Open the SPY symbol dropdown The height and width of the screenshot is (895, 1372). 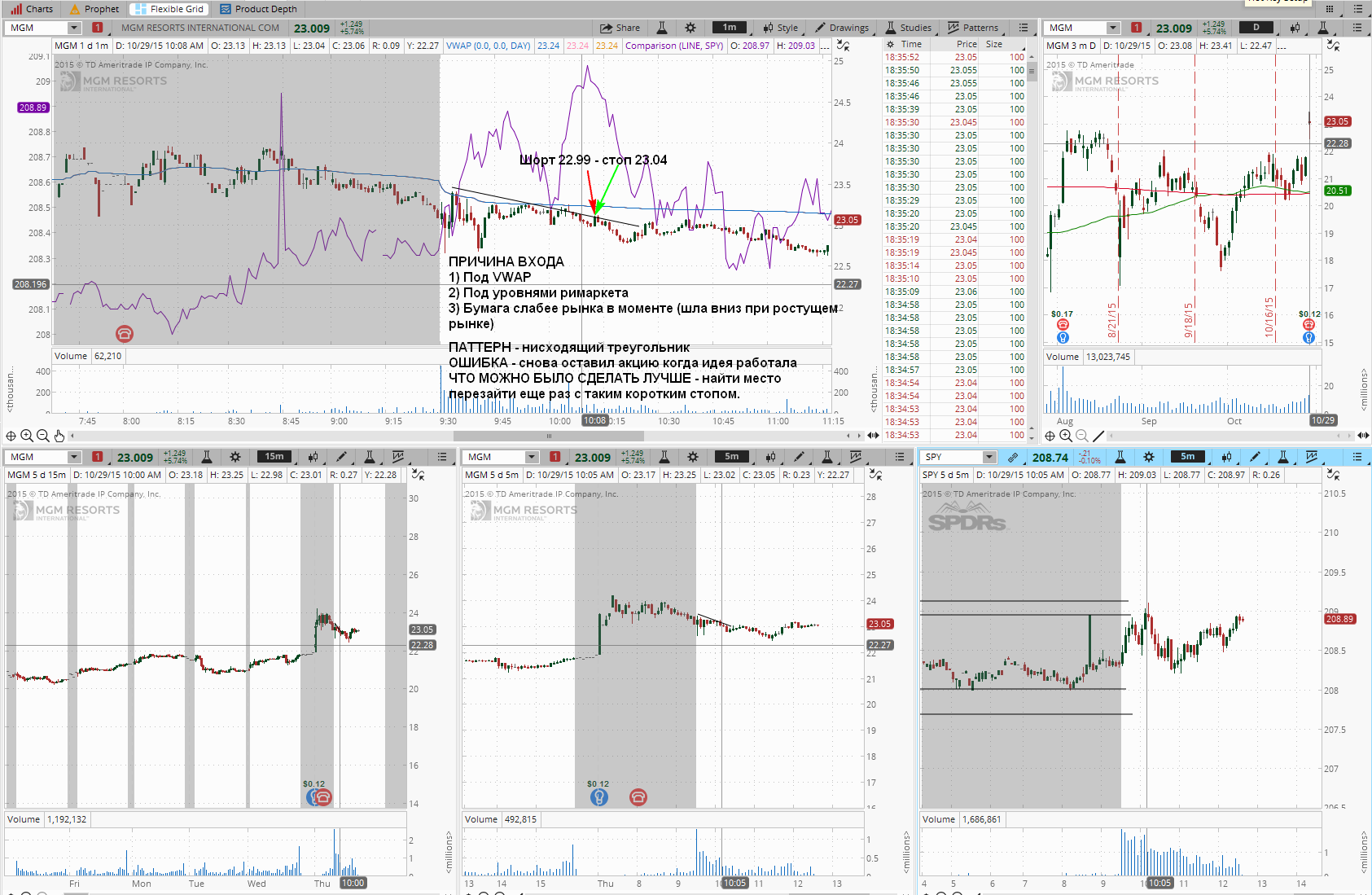coord(989,457)
